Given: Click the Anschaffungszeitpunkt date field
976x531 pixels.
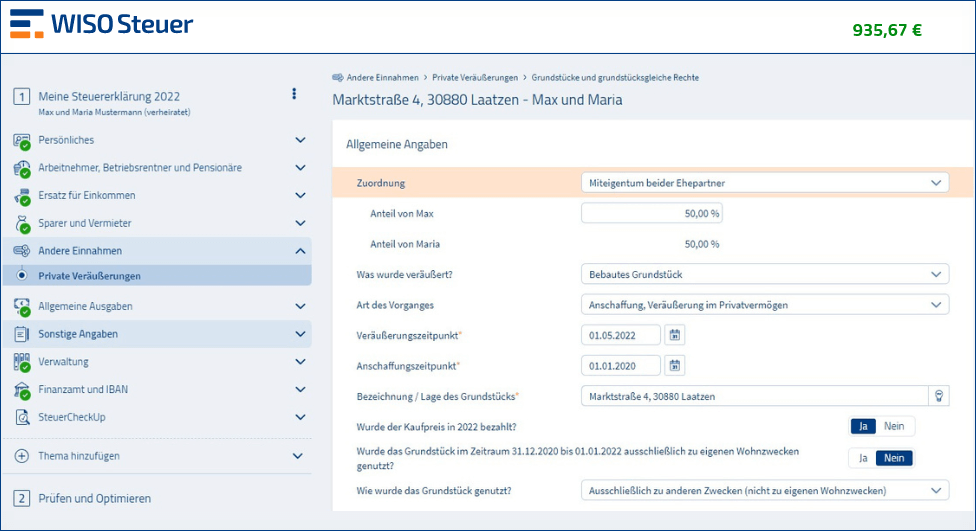Looking at the screenshot, I should click(x=621, y=365).
